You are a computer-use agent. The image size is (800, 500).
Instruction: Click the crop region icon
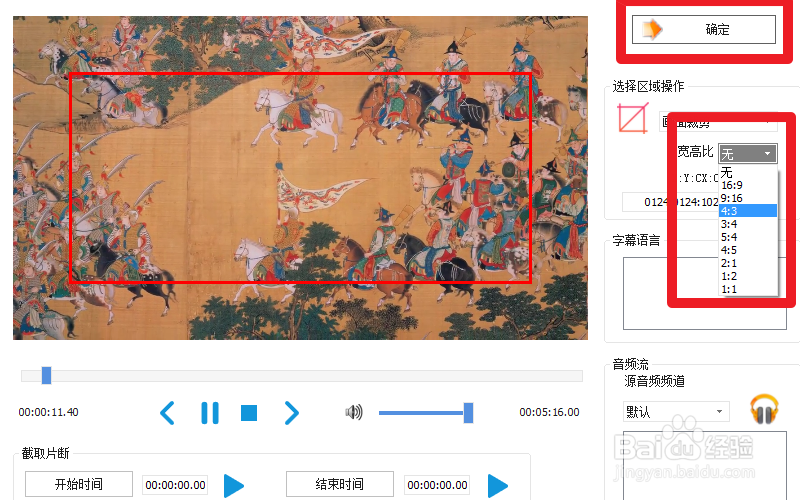point(633,118)
